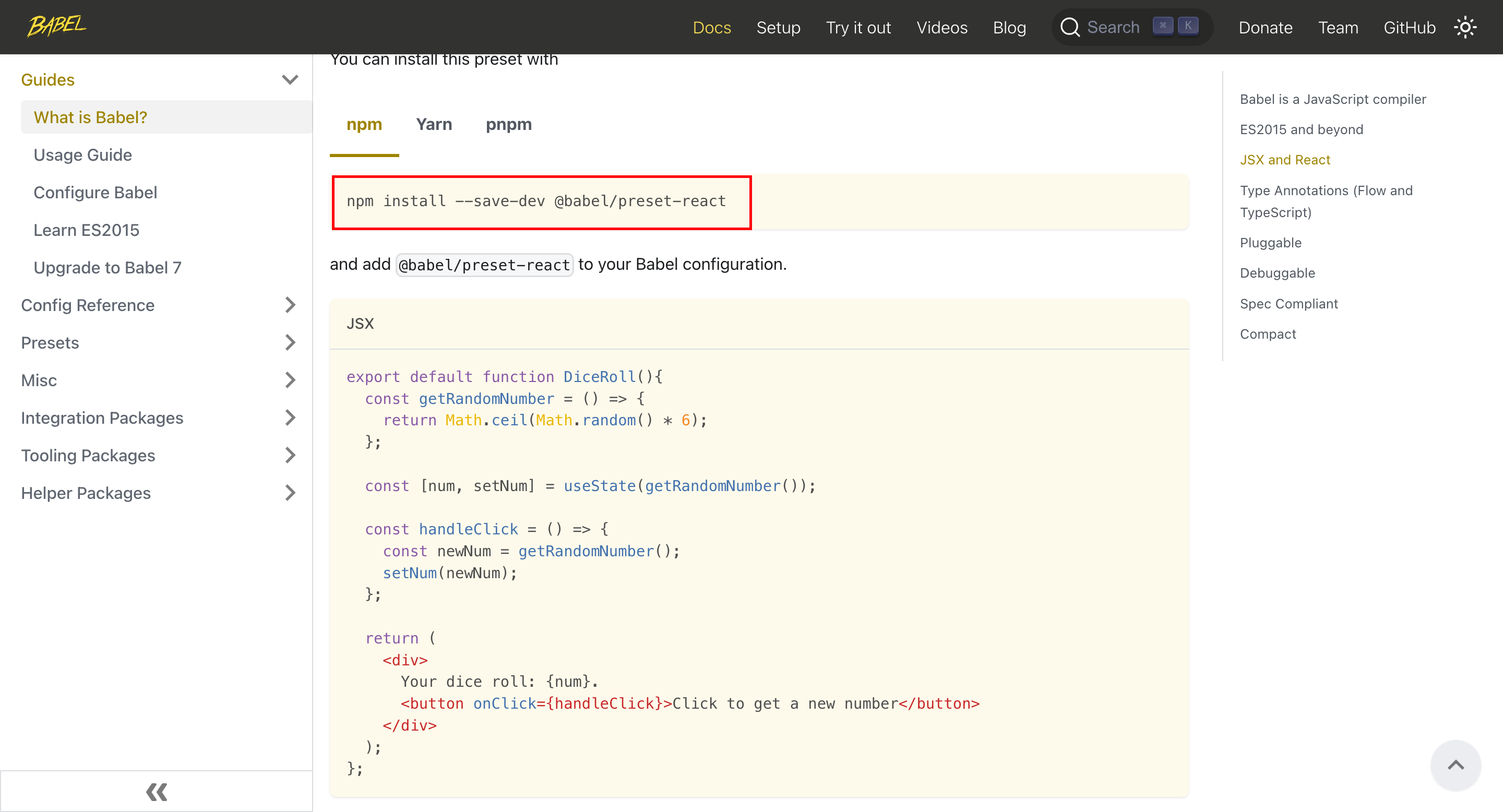This screenshot has height=812, width=1503.
Task: Expand the Misc sidebar chevron
Action: click(290, 380)
